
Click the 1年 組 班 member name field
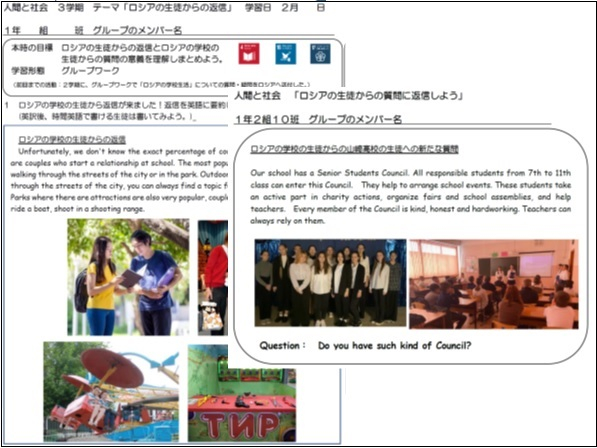[93, 30]
